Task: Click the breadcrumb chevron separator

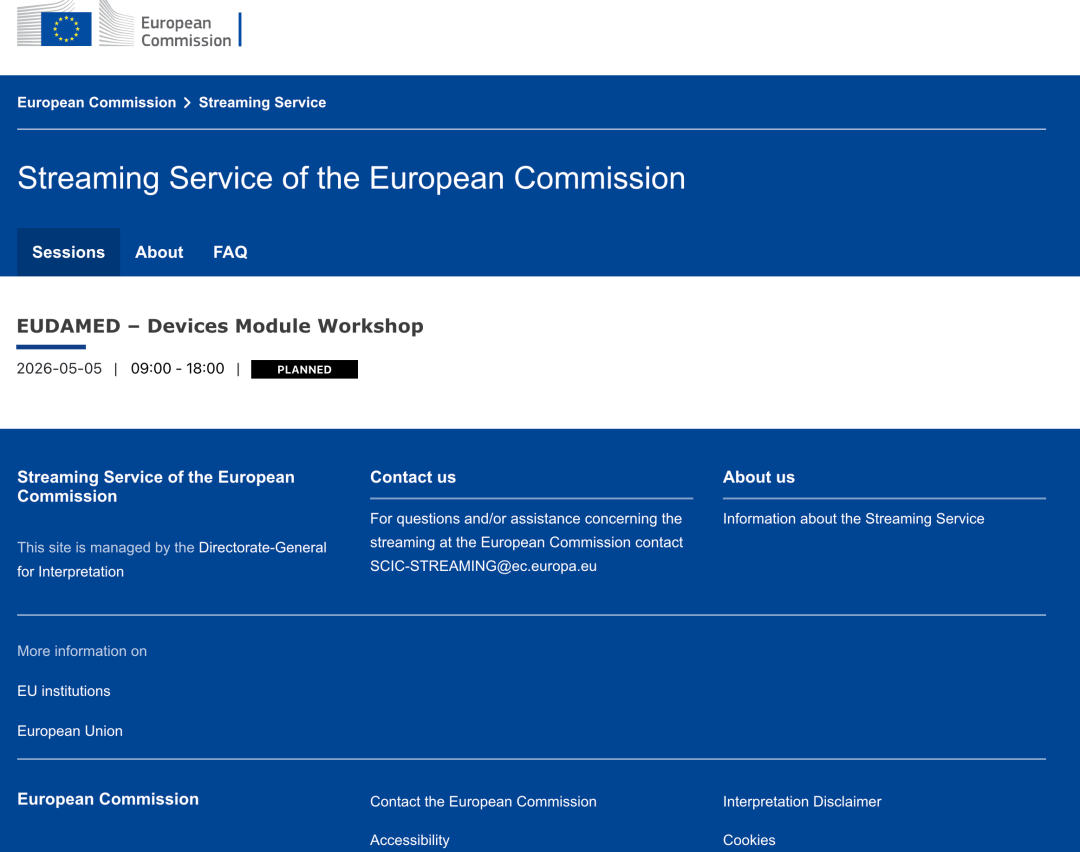Action: 187,102
